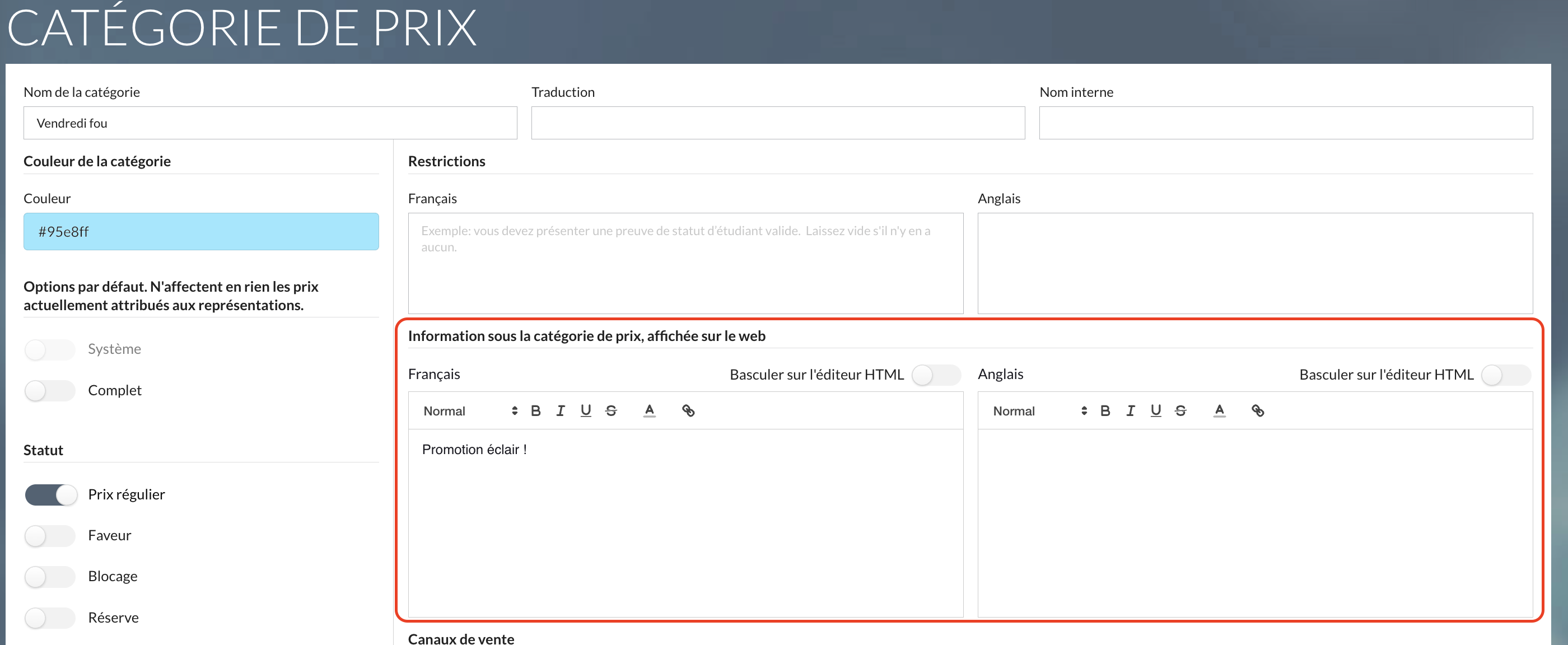Focus the Anglais restrictions text area
This screenshot has height=645, width=1568.
pyautogui.click(x=1255, y=263)
